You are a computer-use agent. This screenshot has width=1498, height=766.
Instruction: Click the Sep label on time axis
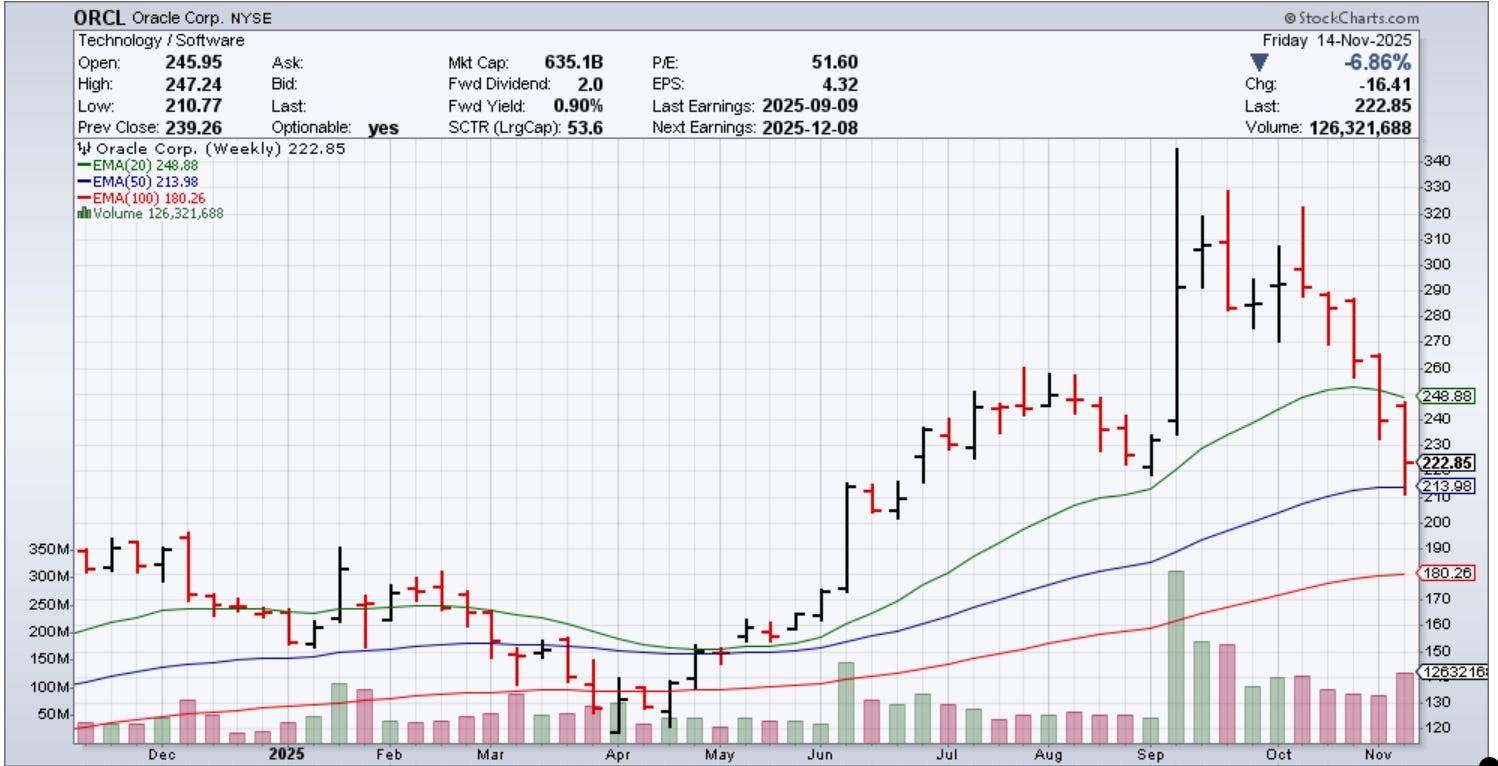pyautogui.click(x=1152, y=755)
